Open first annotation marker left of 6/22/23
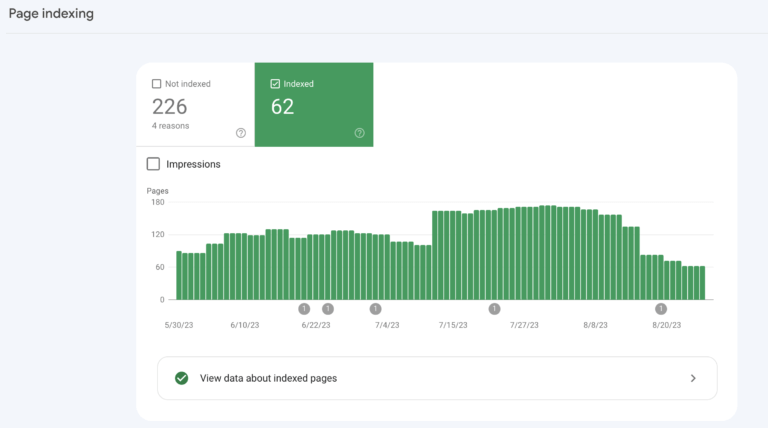The width and height of the screenshot is (768, 428). (304, 309)
